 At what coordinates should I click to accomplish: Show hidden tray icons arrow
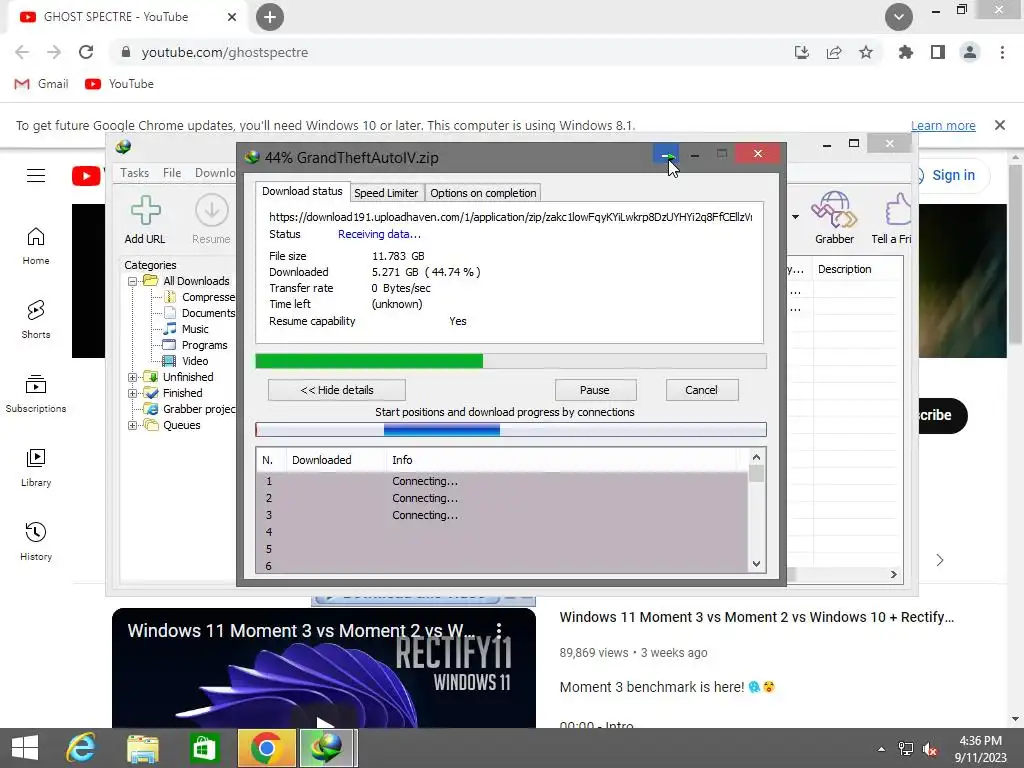(881, 749)
